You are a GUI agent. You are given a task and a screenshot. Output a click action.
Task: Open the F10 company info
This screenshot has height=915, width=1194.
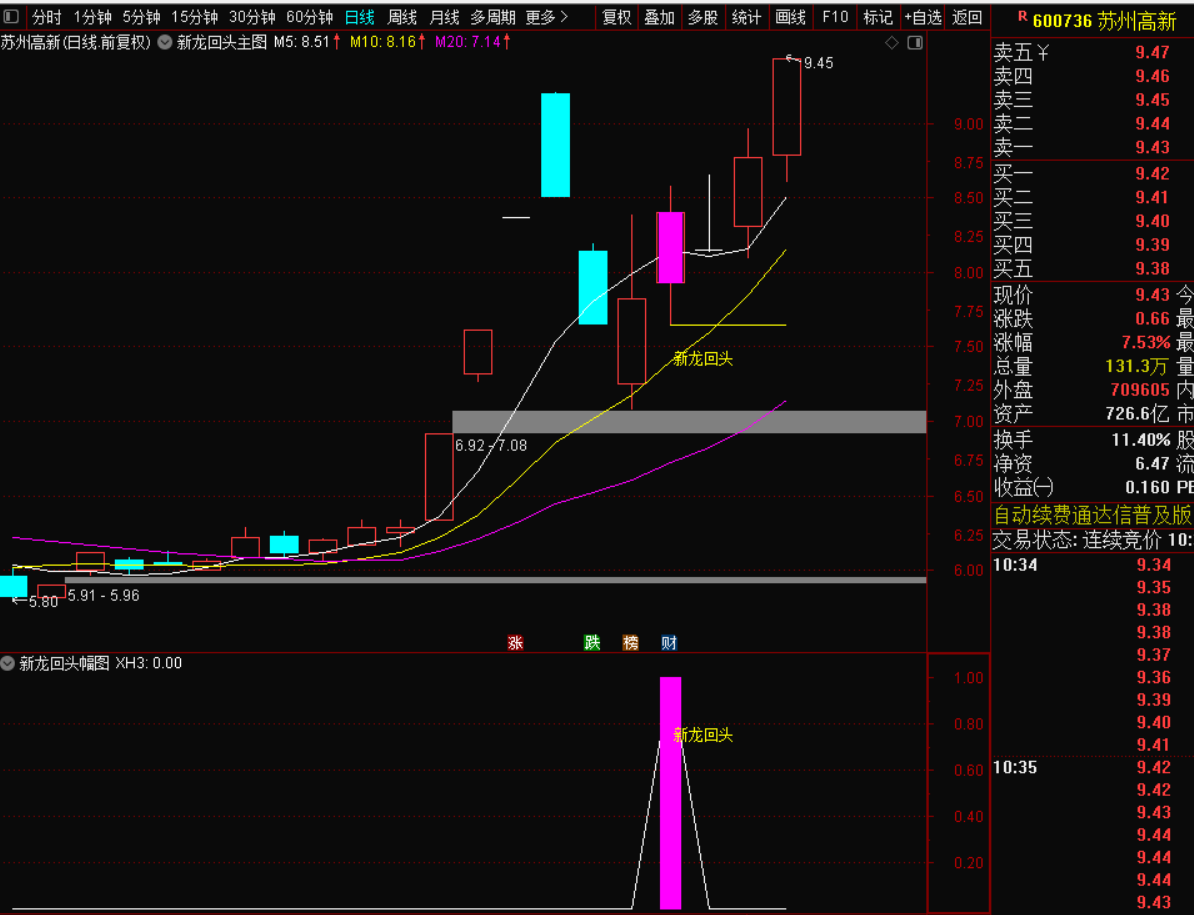pyautogui.click(x=835, y=17)
